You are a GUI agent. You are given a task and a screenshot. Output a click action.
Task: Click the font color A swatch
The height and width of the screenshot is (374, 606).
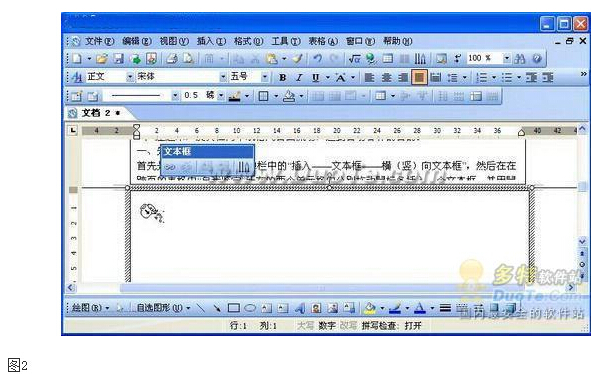click(420, 308)
